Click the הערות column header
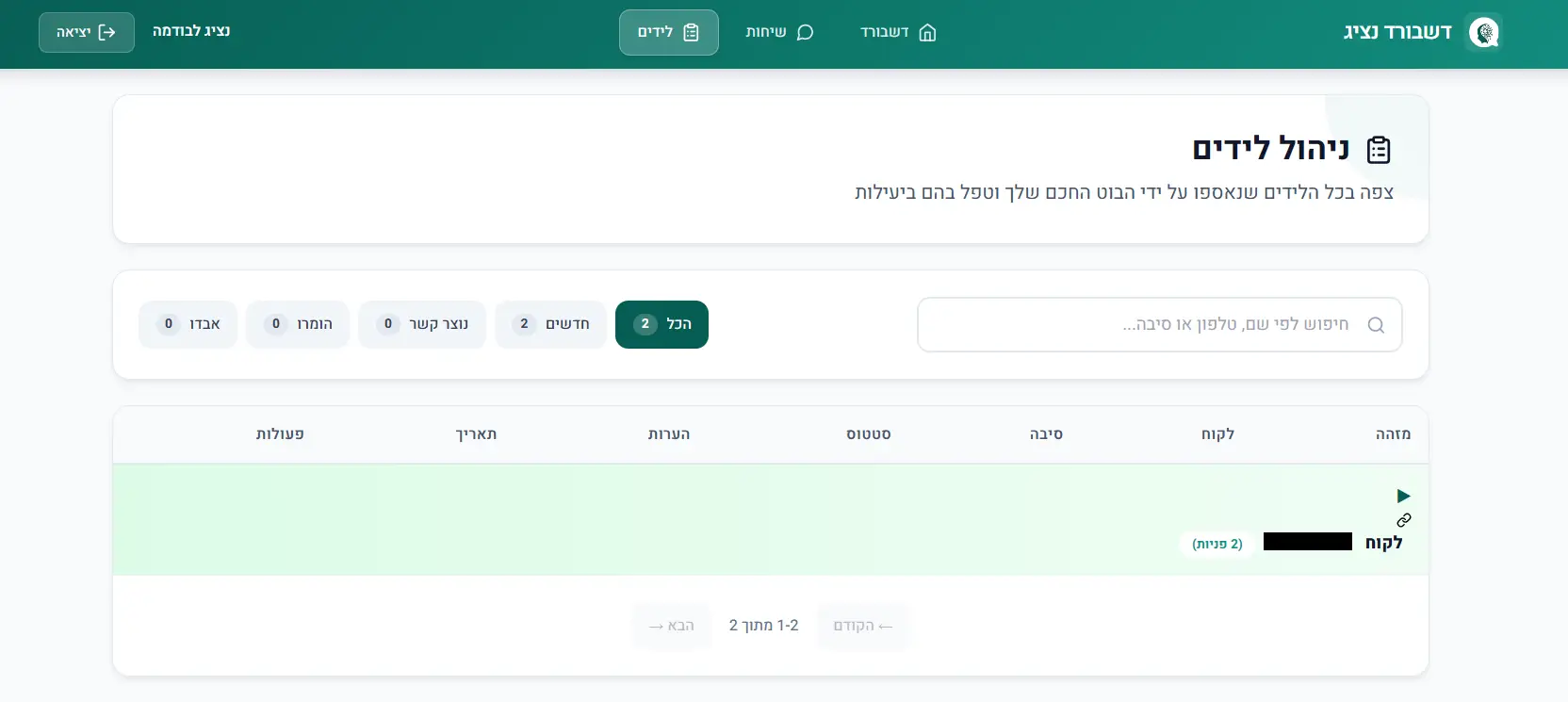Image resolution: width=1568 pixels, height=702 pixels. (x=669, y=434)
